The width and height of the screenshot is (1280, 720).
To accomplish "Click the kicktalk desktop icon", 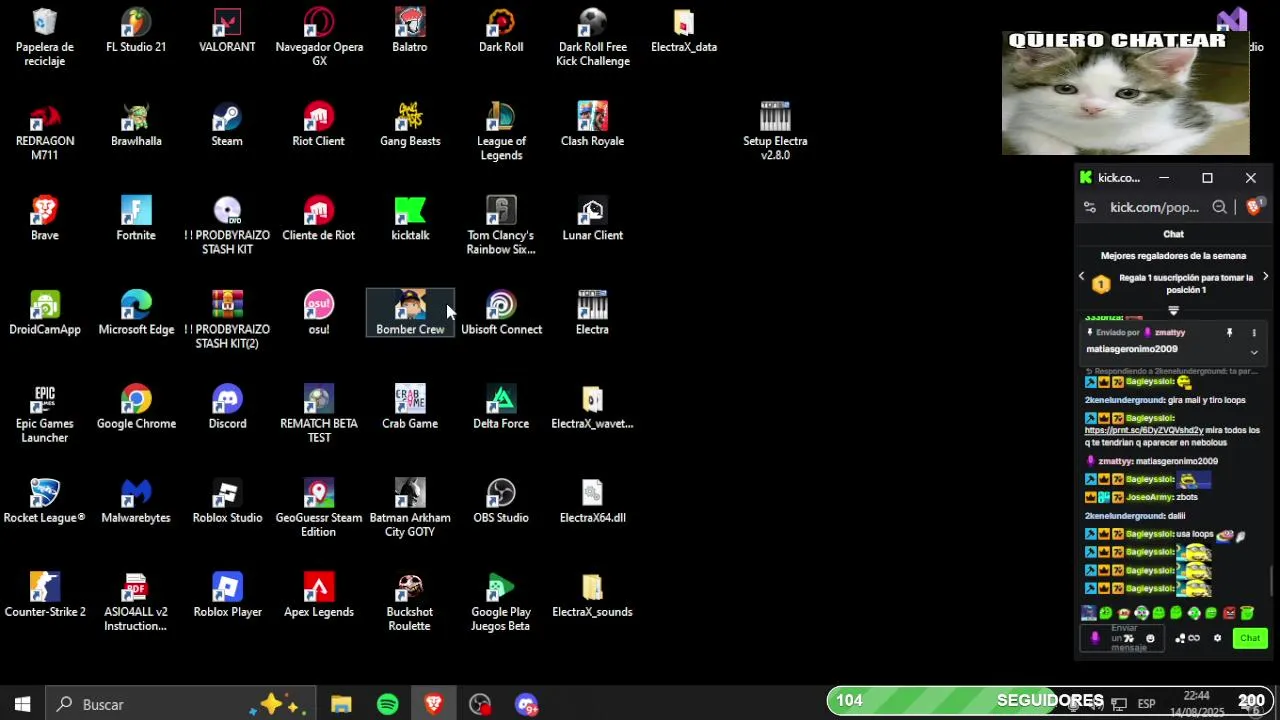I will point(410,219).
